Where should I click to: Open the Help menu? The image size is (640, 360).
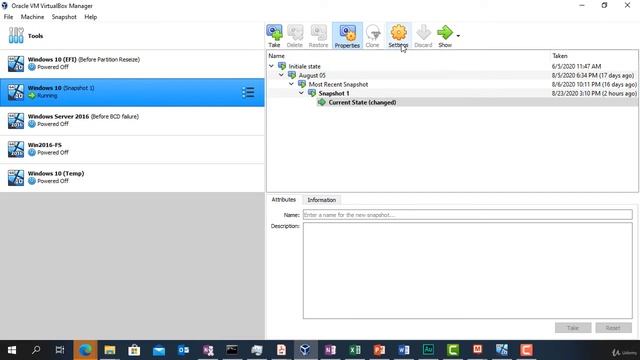point(91,17)
